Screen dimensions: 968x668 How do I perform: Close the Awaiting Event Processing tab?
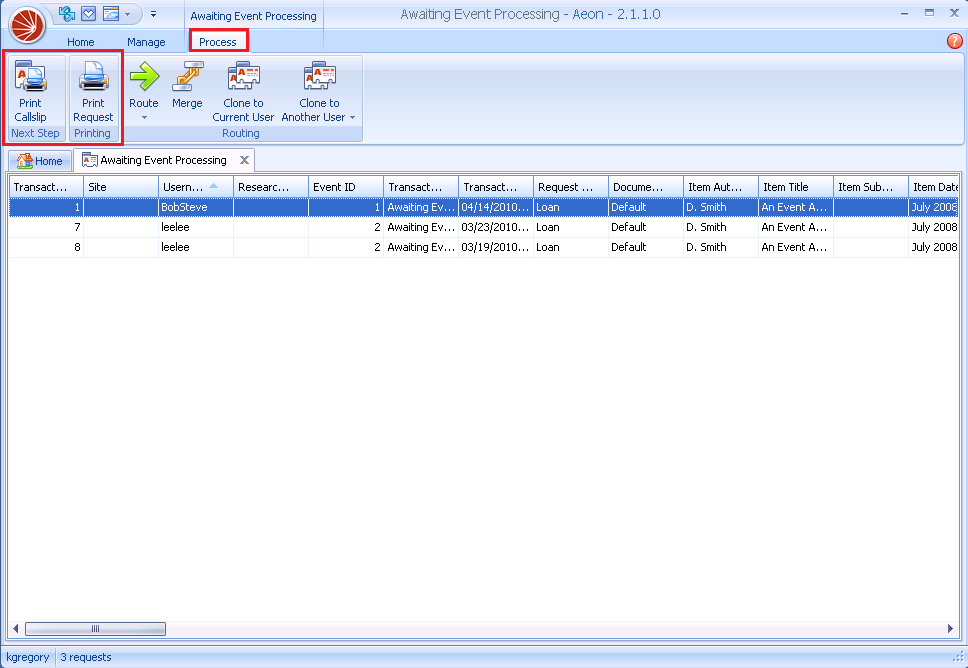pyautogui.click(x=244, y=160)
